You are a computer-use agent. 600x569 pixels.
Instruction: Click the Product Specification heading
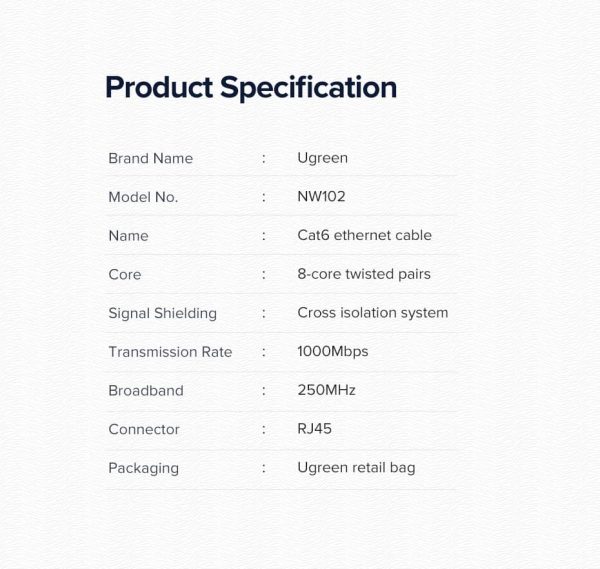pyautogui.click(x=250, y=87)
